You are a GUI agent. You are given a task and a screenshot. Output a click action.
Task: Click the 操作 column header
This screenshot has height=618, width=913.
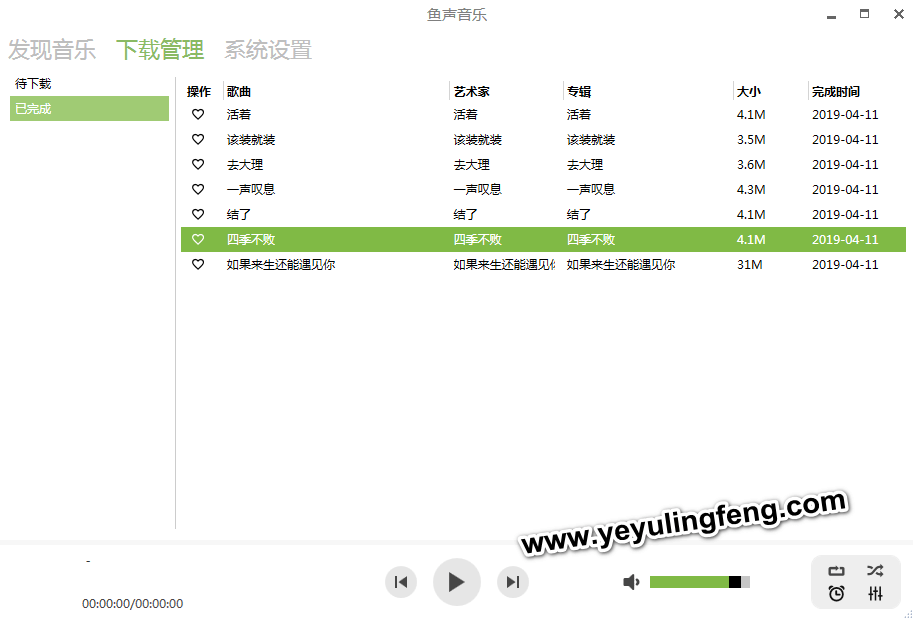tap(199, 91)
